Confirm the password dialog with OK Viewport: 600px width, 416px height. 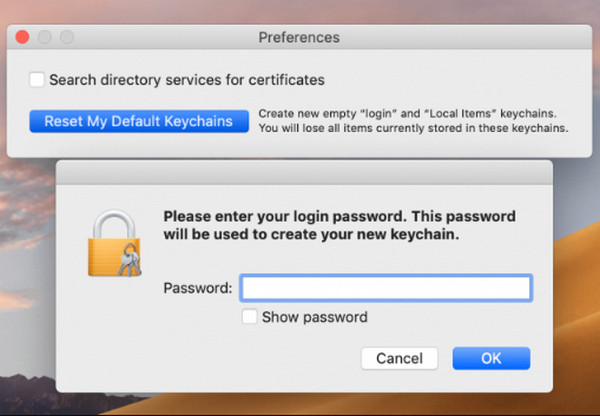pyautogui.click(x=491, y=358)
